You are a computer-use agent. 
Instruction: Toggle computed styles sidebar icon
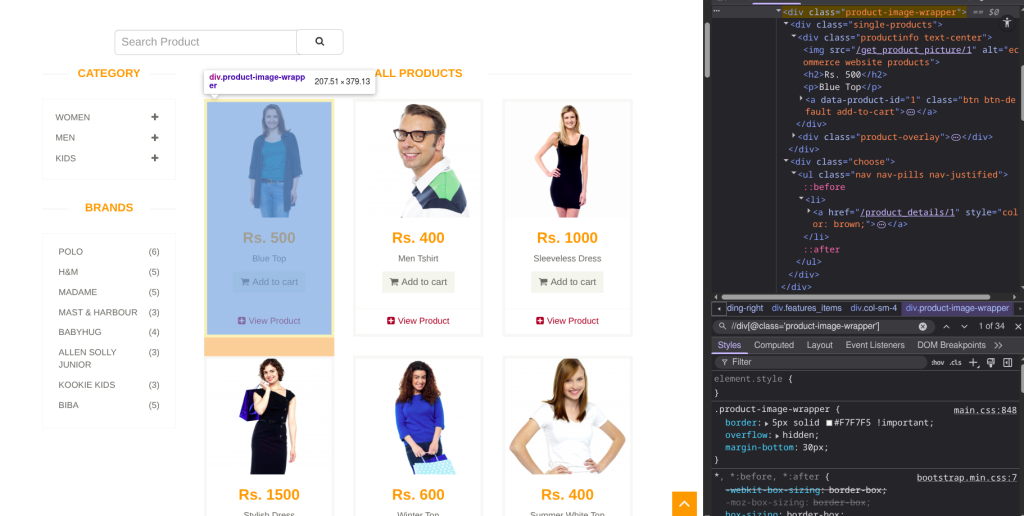[x=1007, y=362]
